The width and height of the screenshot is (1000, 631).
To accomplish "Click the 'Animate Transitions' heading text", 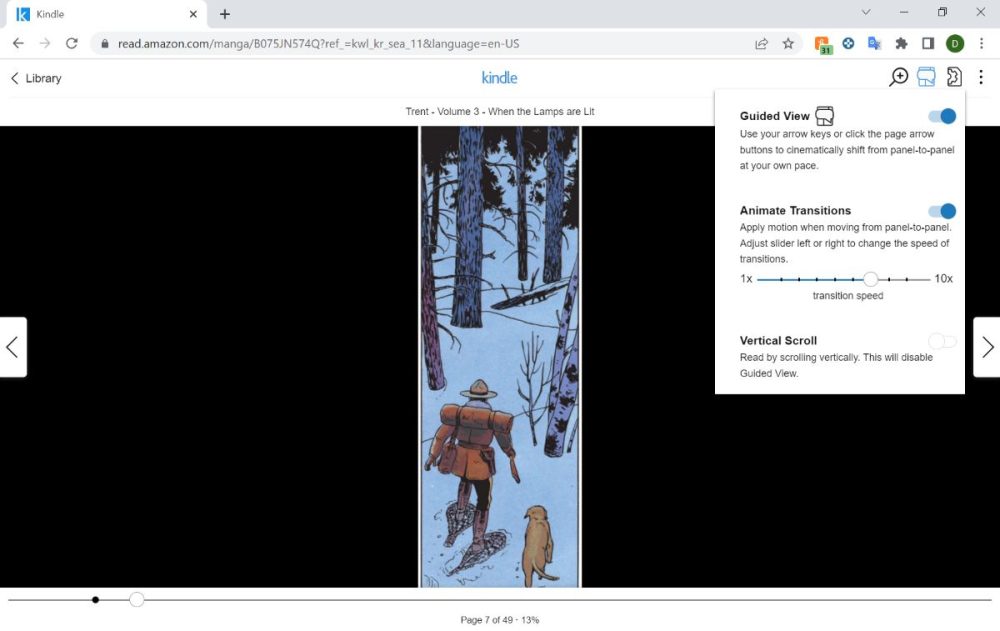I will tap(795, 211).
